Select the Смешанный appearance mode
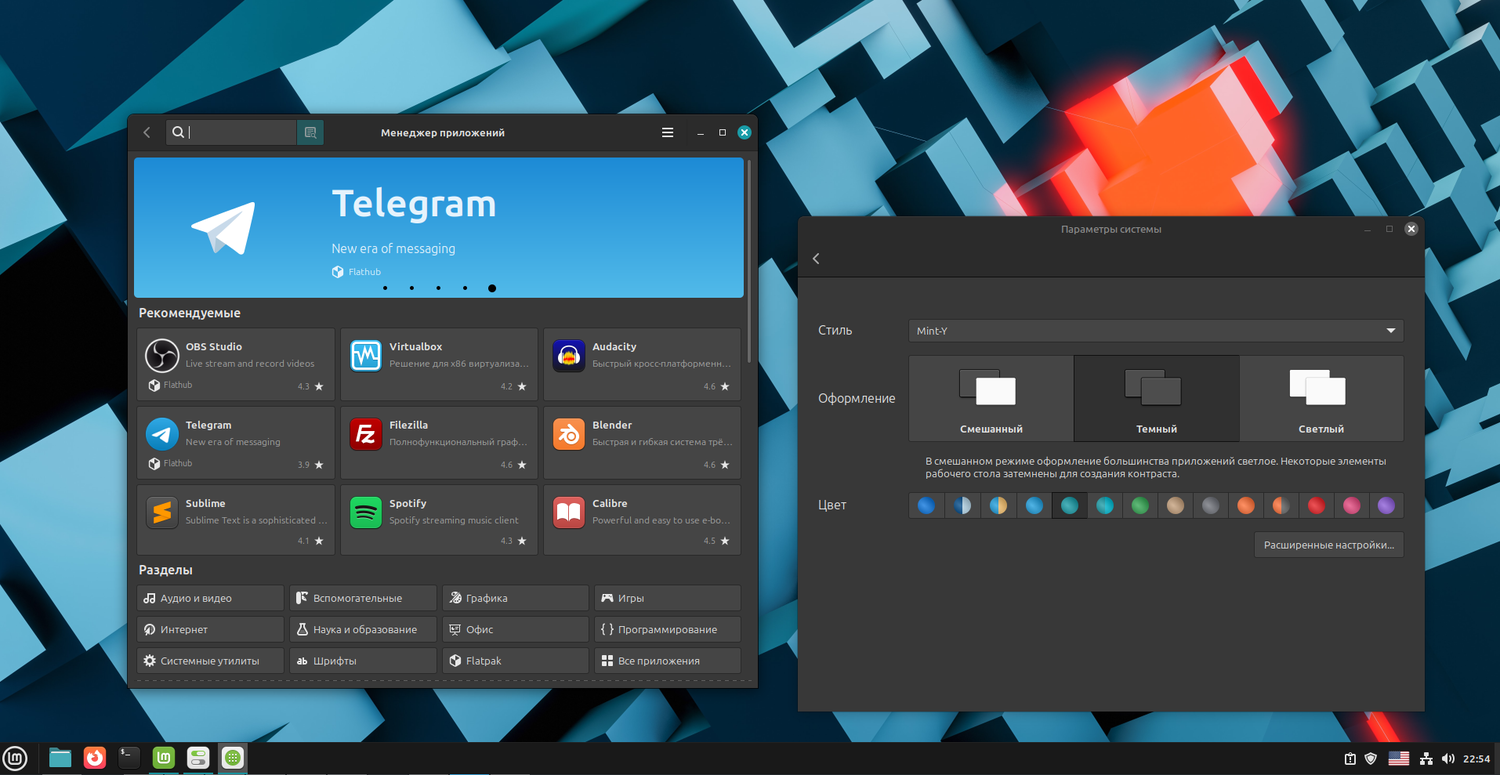1500x775 pixels. pos(991,398)
